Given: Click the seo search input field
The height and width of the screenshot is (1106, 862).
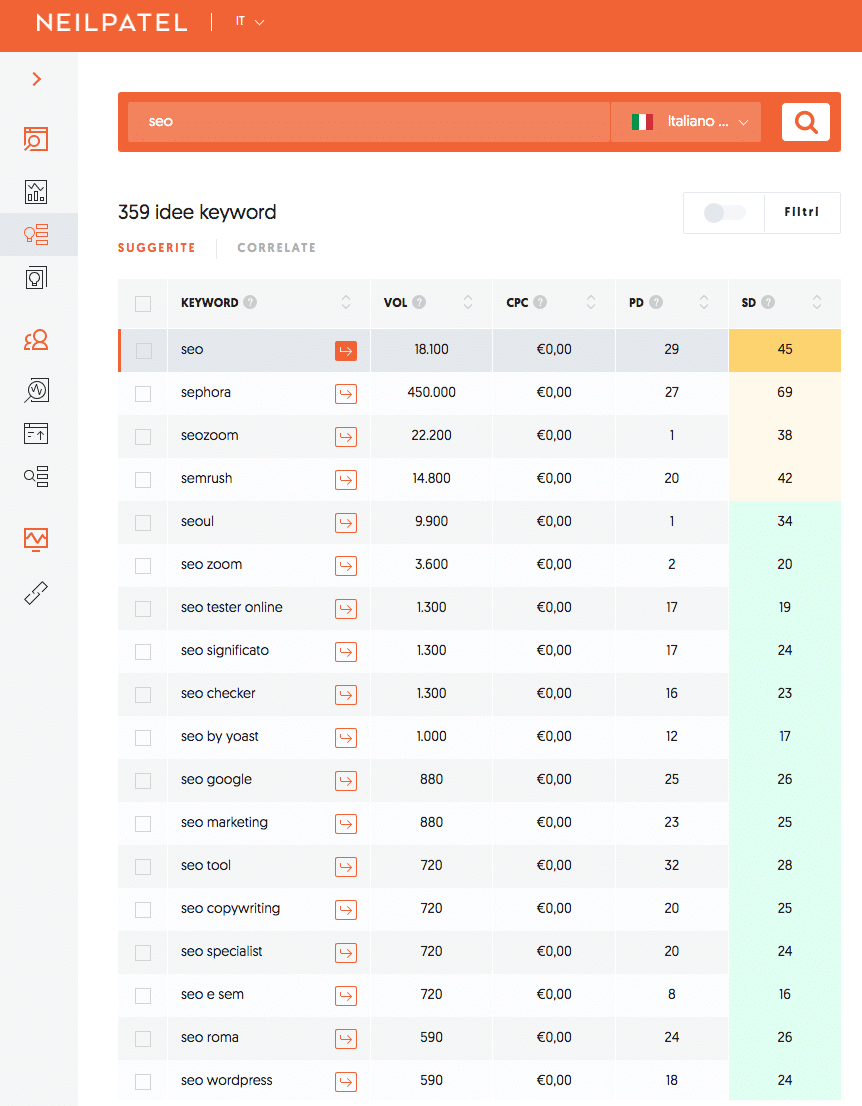Looking at the screenshot, I should tap(368, 122).
